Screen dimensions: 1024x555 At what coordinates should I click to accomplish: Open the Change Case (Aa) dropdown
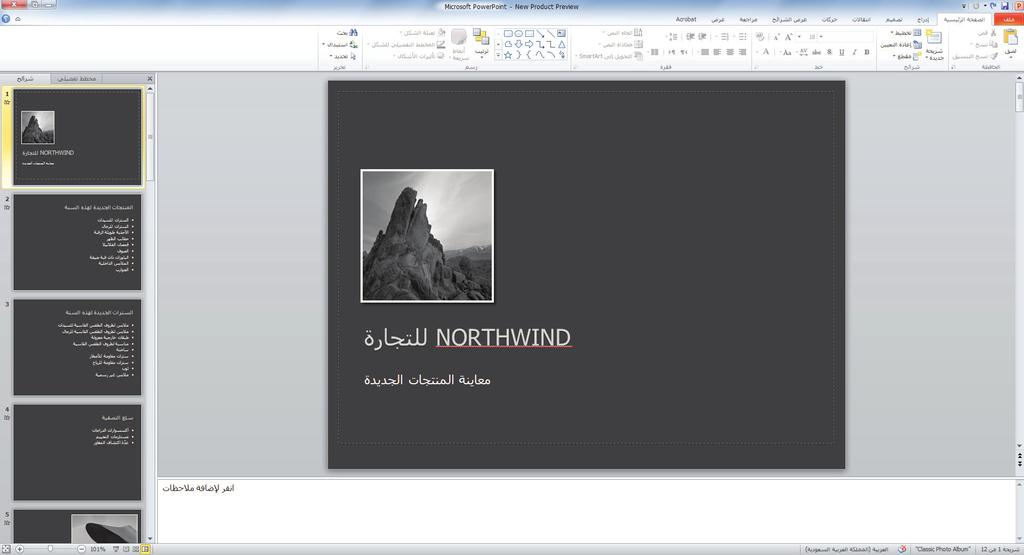click(785, 52)
